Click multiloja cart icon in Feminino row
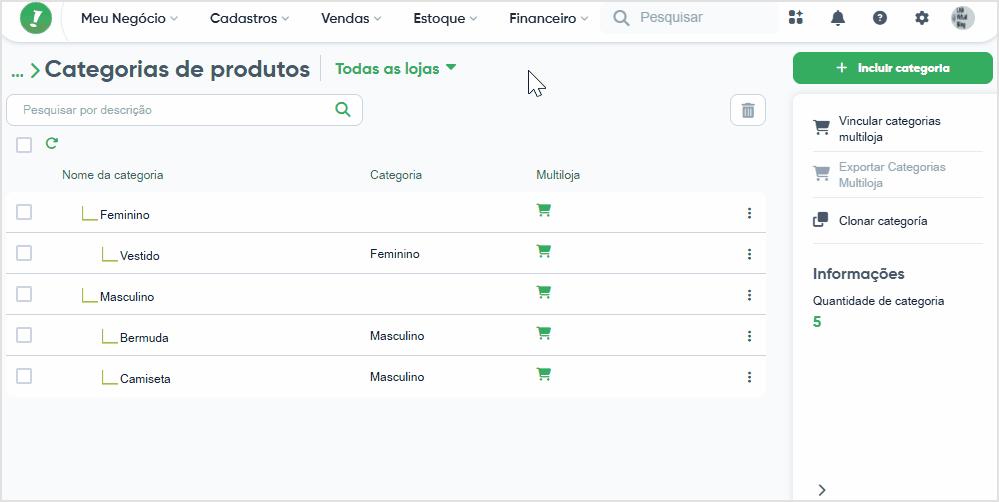This screenshot has height=502, width=999. coord(543,210)
